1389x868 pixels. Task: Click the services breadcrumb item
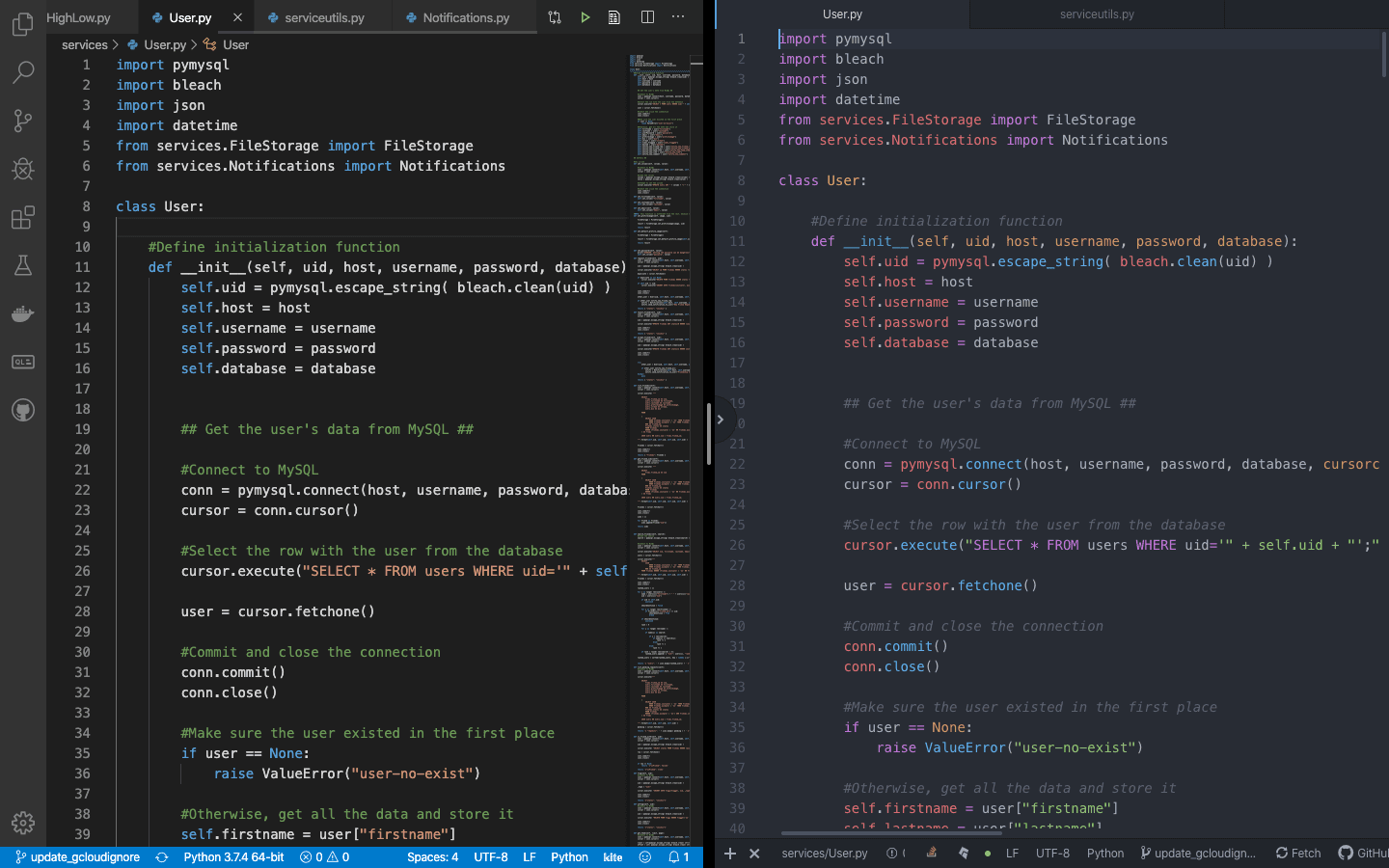coord(85,44)
